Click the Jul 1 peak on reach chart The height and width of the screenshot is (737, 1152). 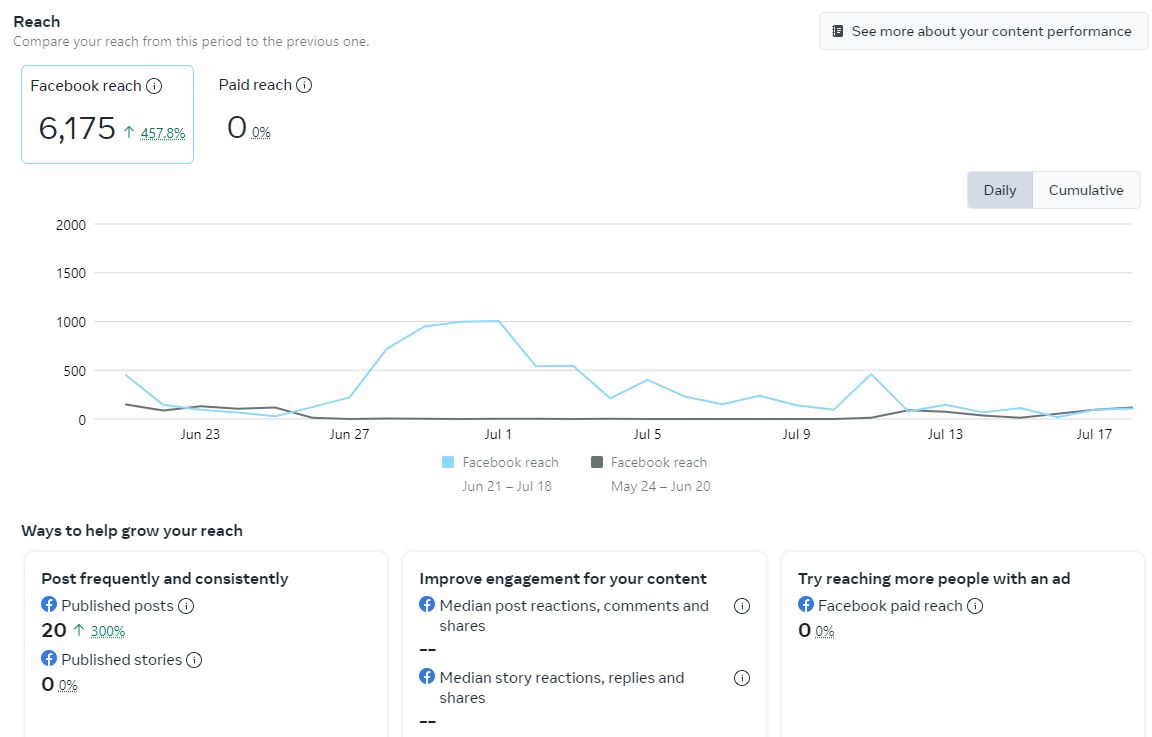[x=498, y=321]
